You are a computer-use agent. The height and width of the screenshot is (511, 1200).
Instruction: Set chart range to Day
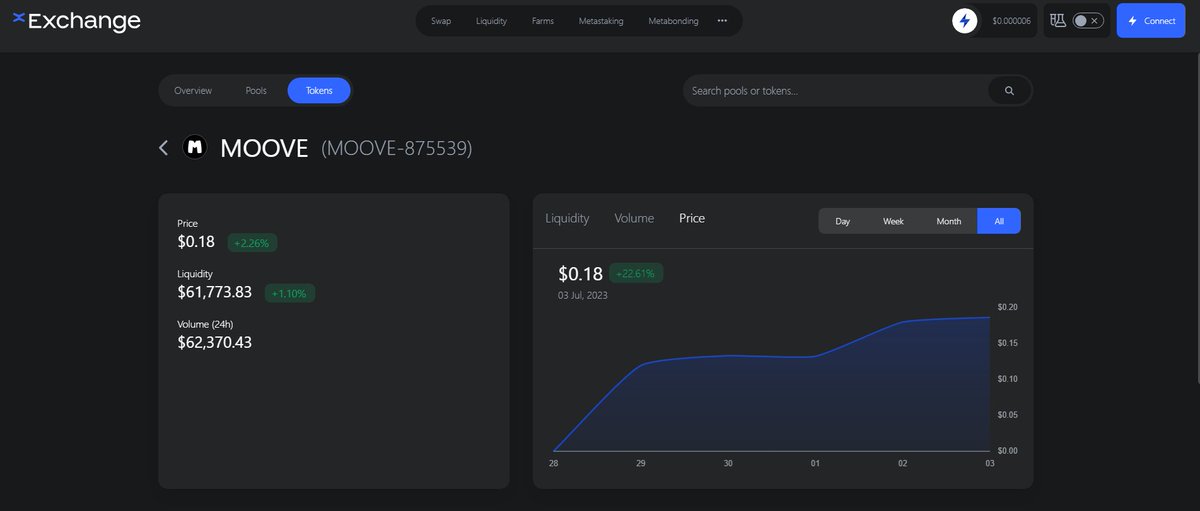[843, 221]
